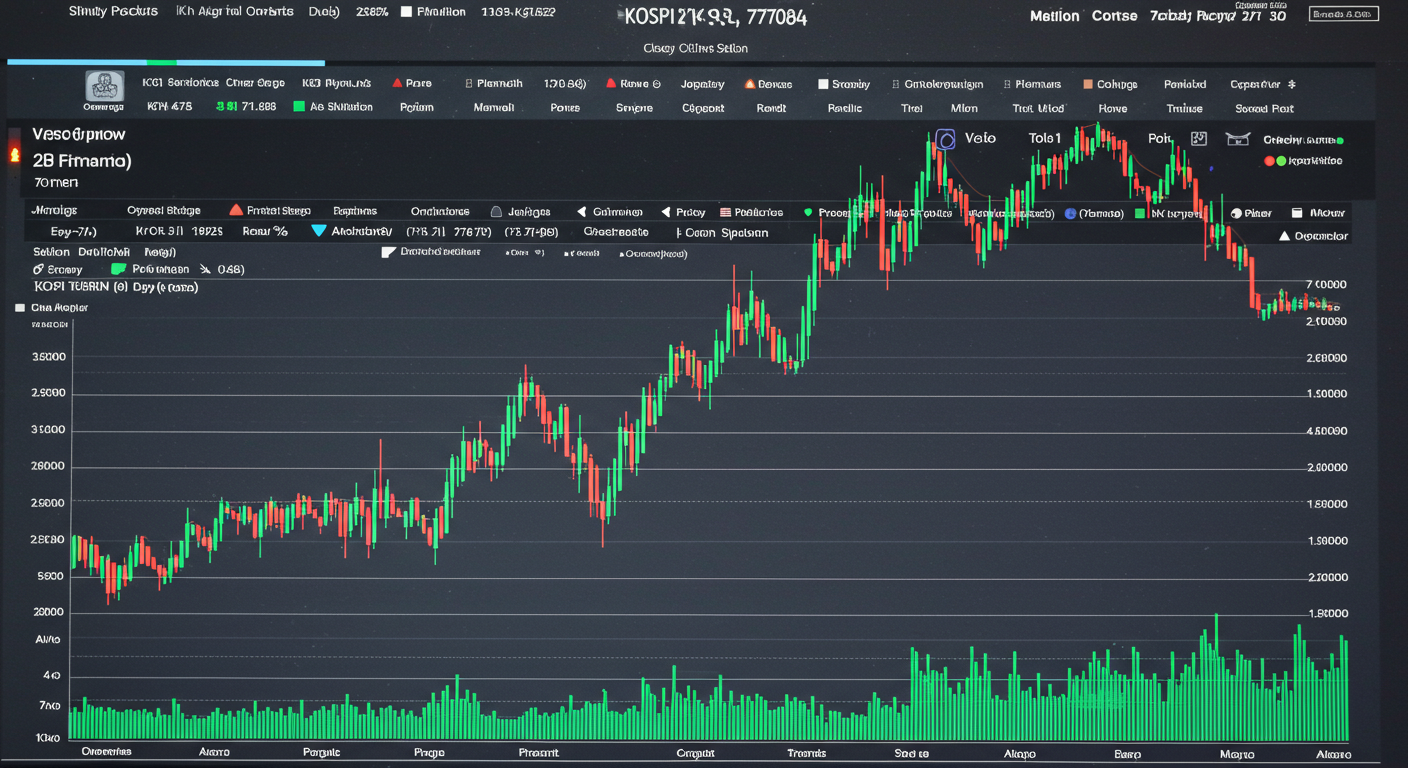Toggle the white checkbox beside 'Fihmdlion' in the top bar
Image resolution: width=1408 pixels, height=768 pixels.
(406, 12)
